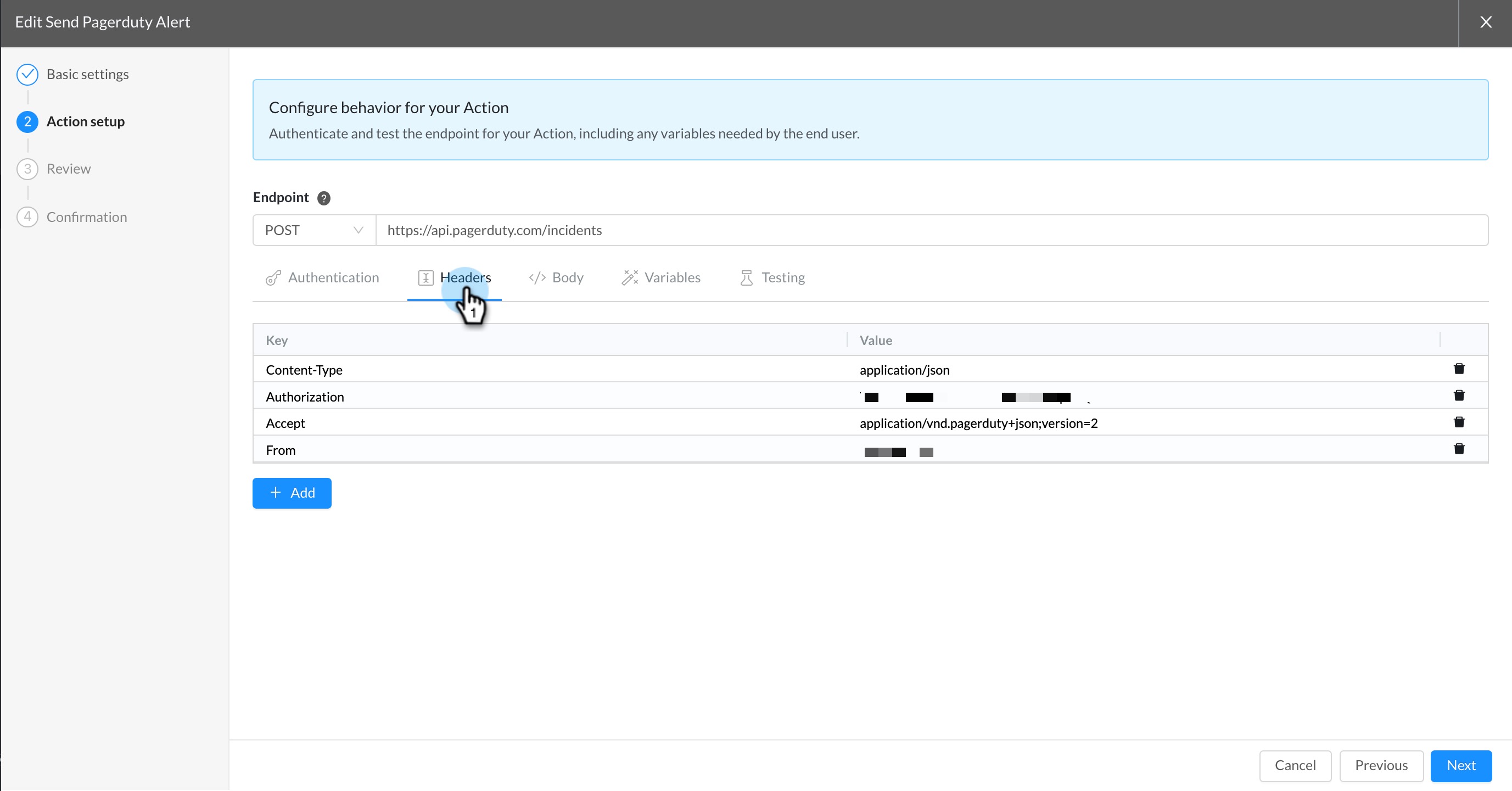Click the key icon on Authentication tab

coord(273,278)
